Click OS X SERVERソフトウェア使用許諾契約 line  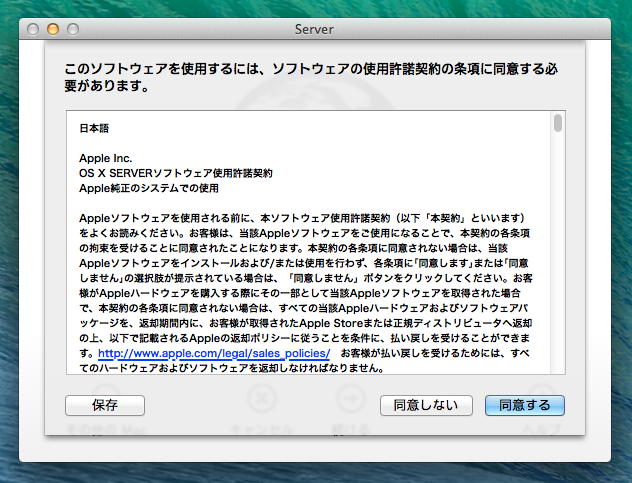pyautogui.click(x=176, y=173)
